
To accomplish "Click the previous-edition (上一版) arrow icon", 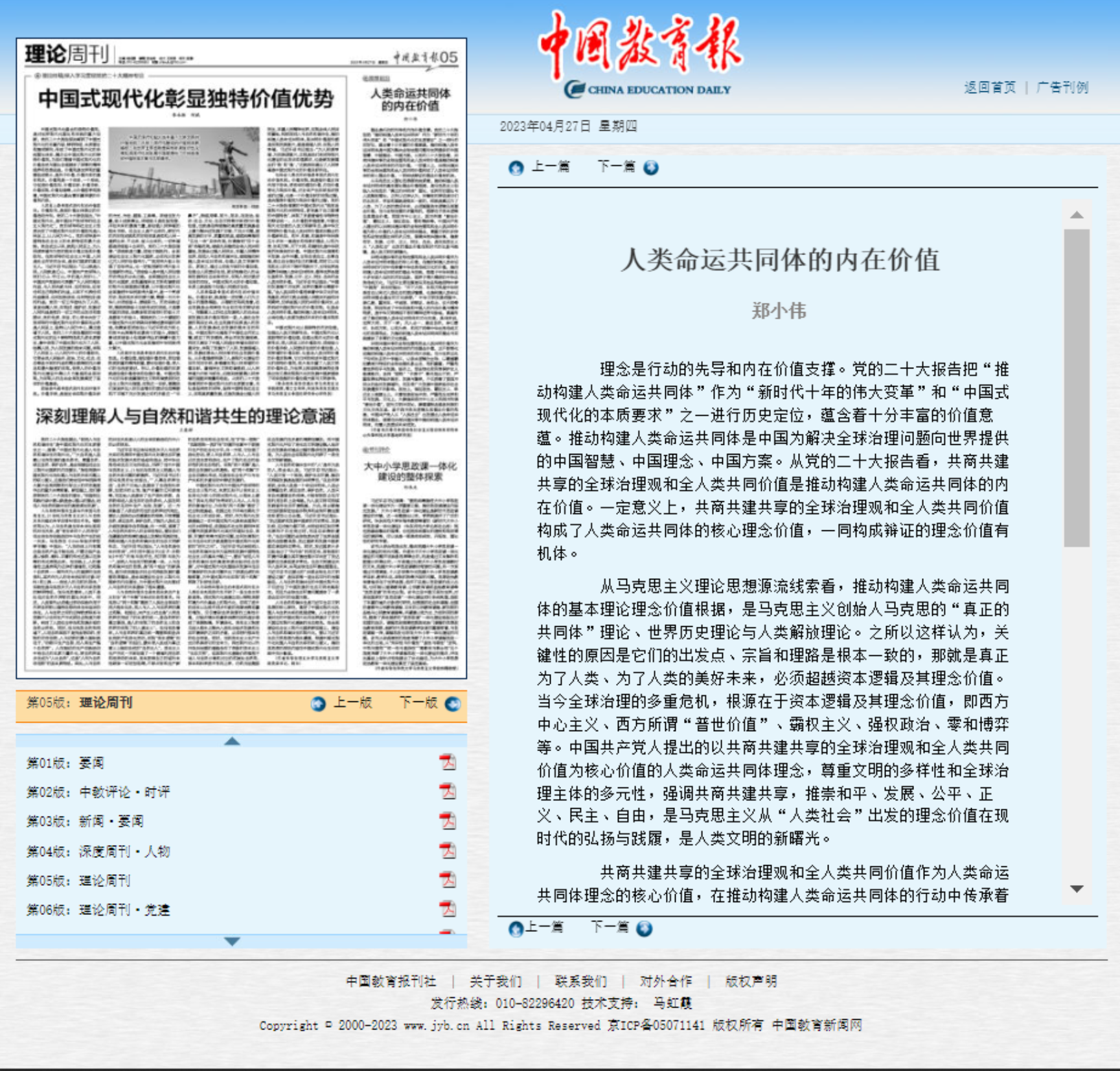I will (318, 704).
